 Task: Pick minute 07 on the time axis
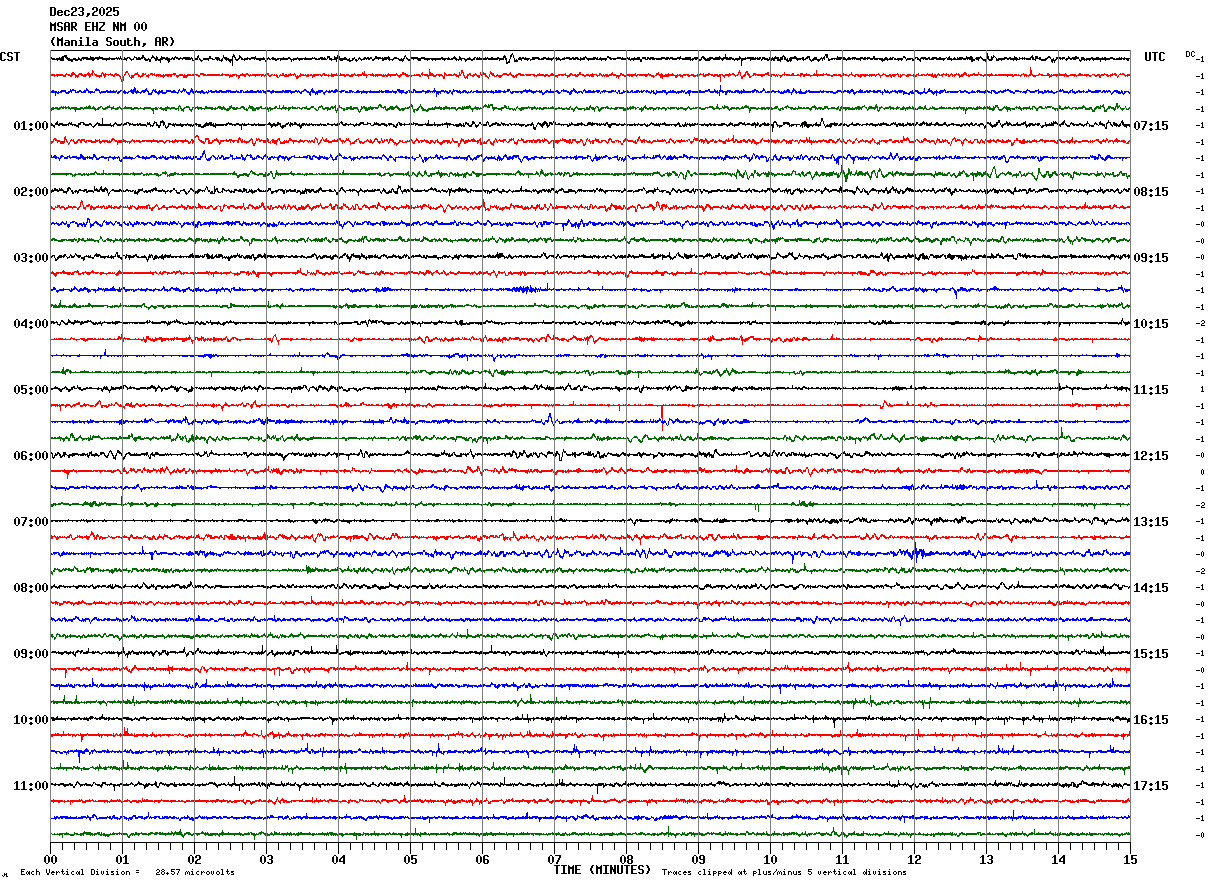click(x=554, y=859)
